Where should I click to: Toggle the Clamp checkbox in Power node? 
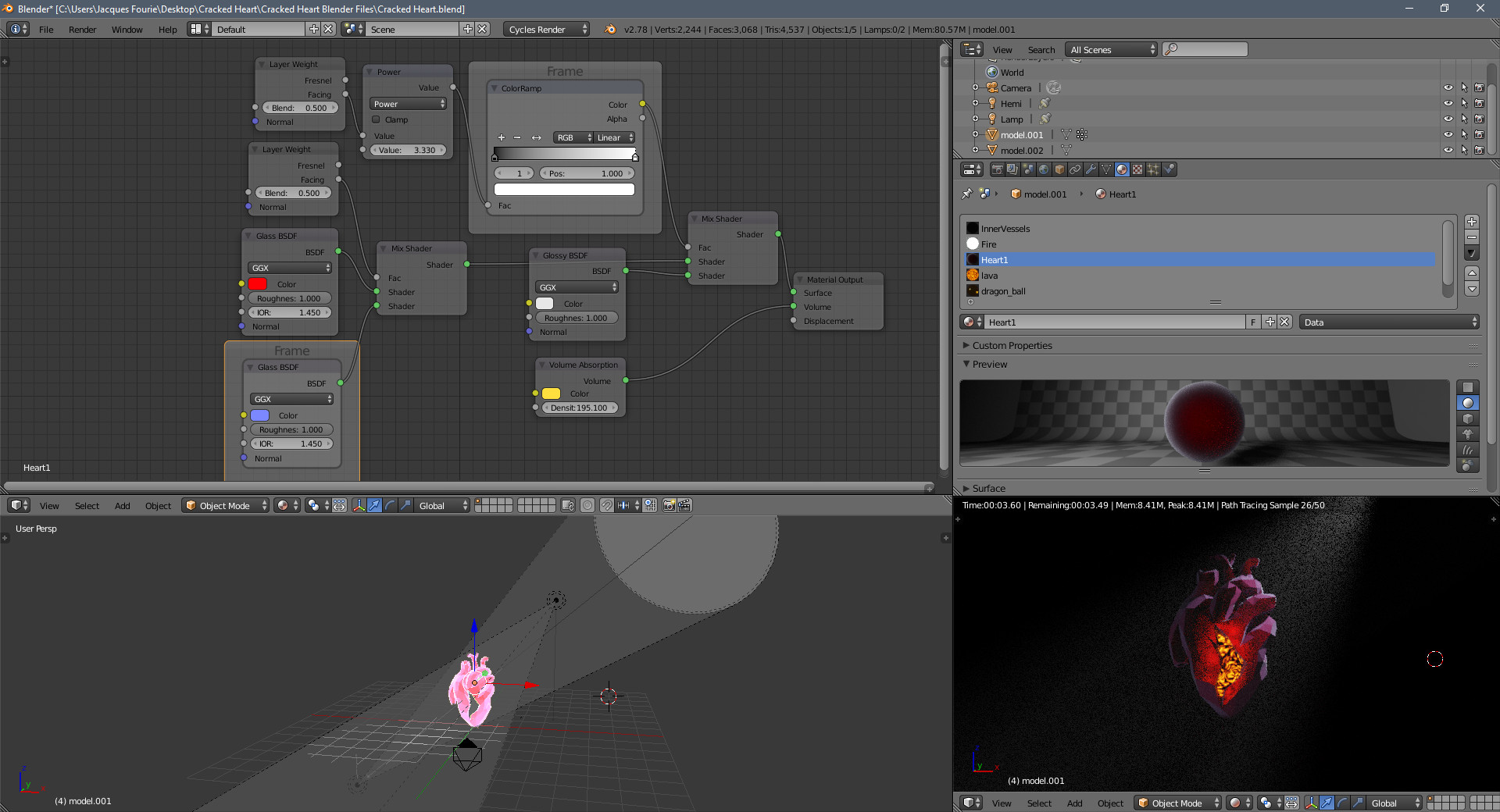click(377, 119)
